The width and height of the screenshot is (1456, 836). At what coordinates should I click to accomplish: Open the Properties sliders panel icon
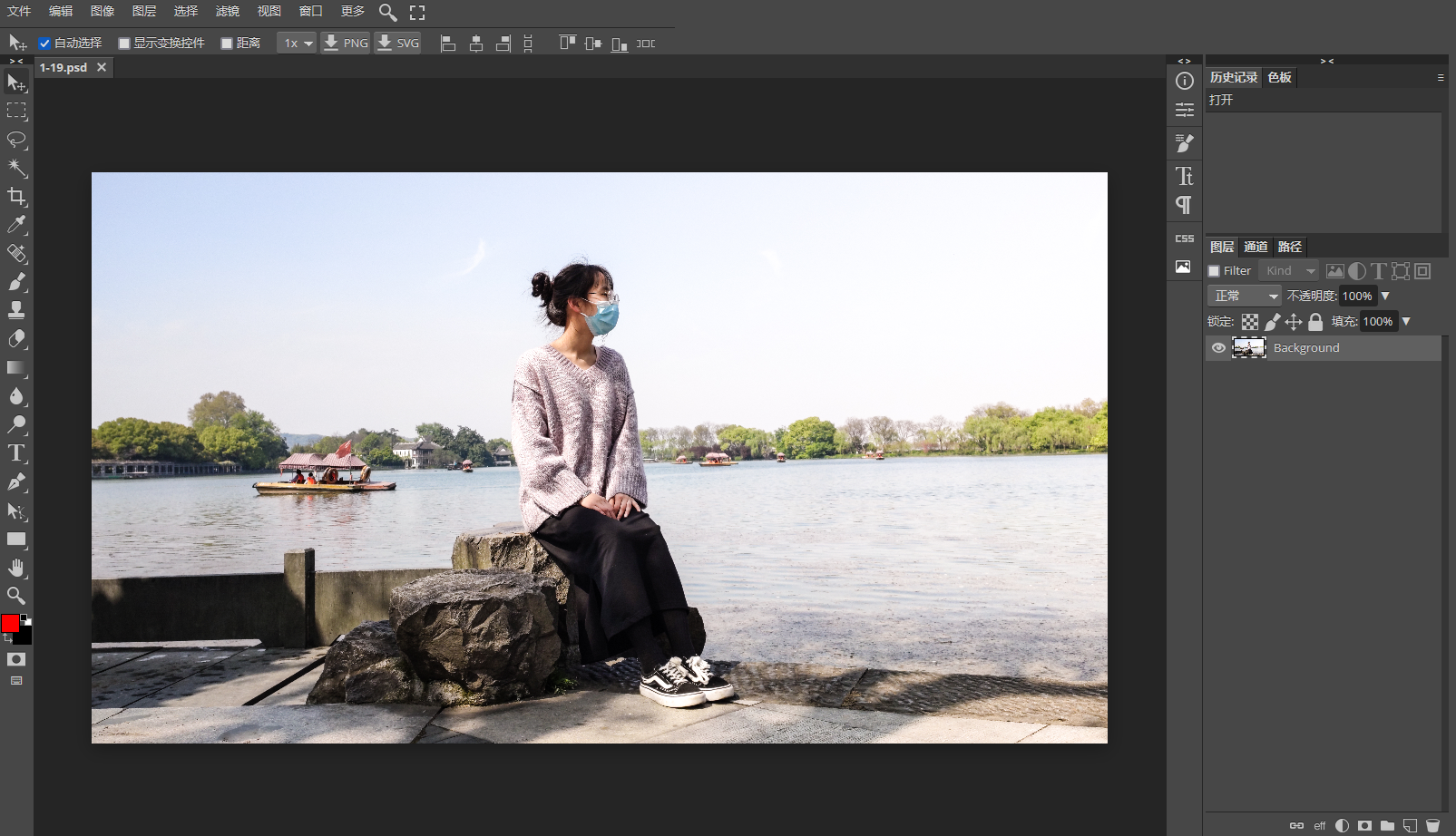(x=1185, y=110)
